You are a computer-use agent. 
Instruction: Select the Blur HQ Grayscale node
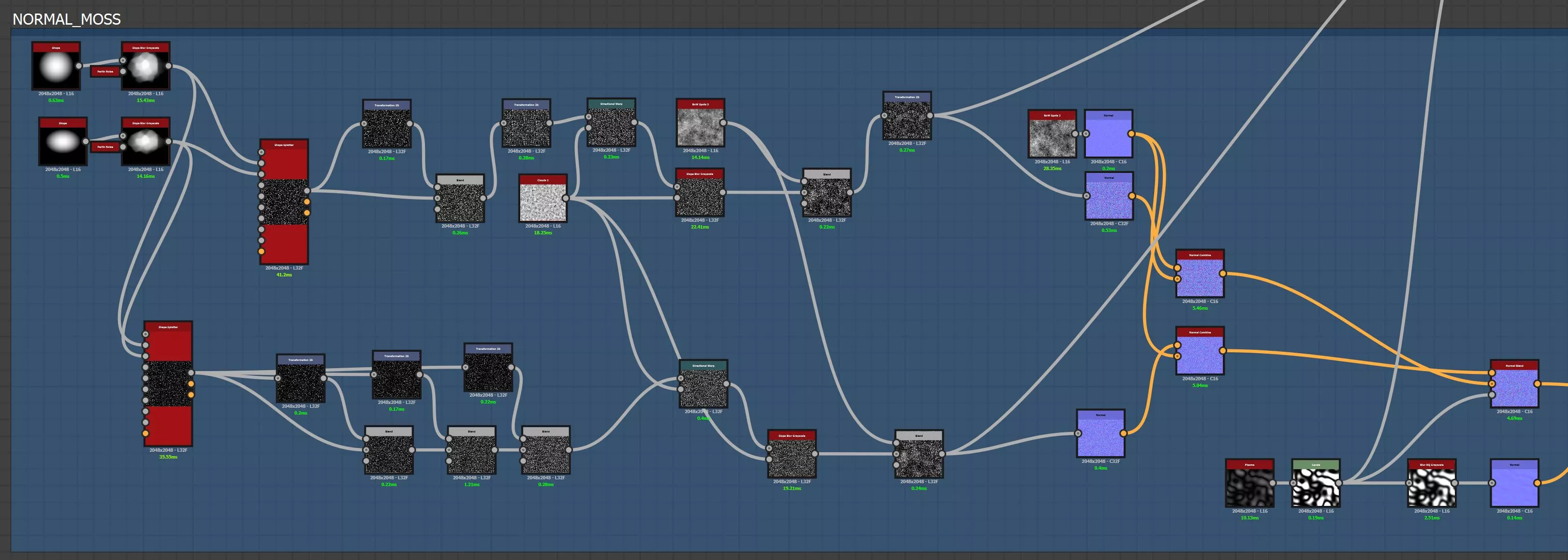1431,486
